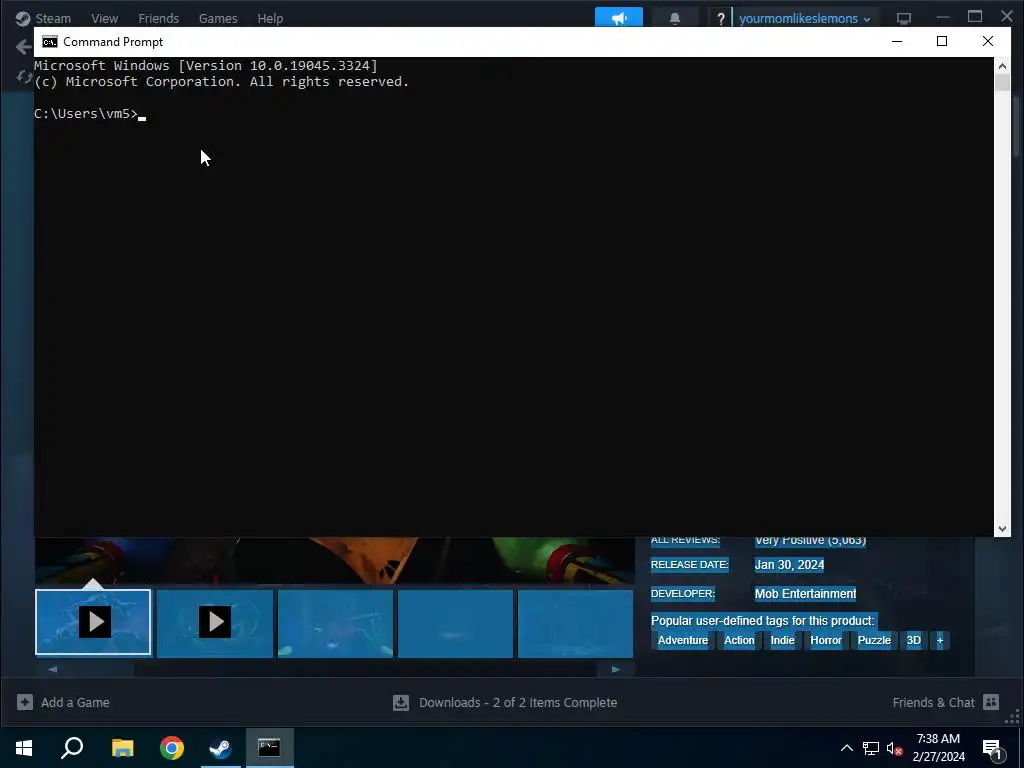Click inside the Command Prompt input area
The width and height of the screenshot is (1024, 768).
point(513,296)
